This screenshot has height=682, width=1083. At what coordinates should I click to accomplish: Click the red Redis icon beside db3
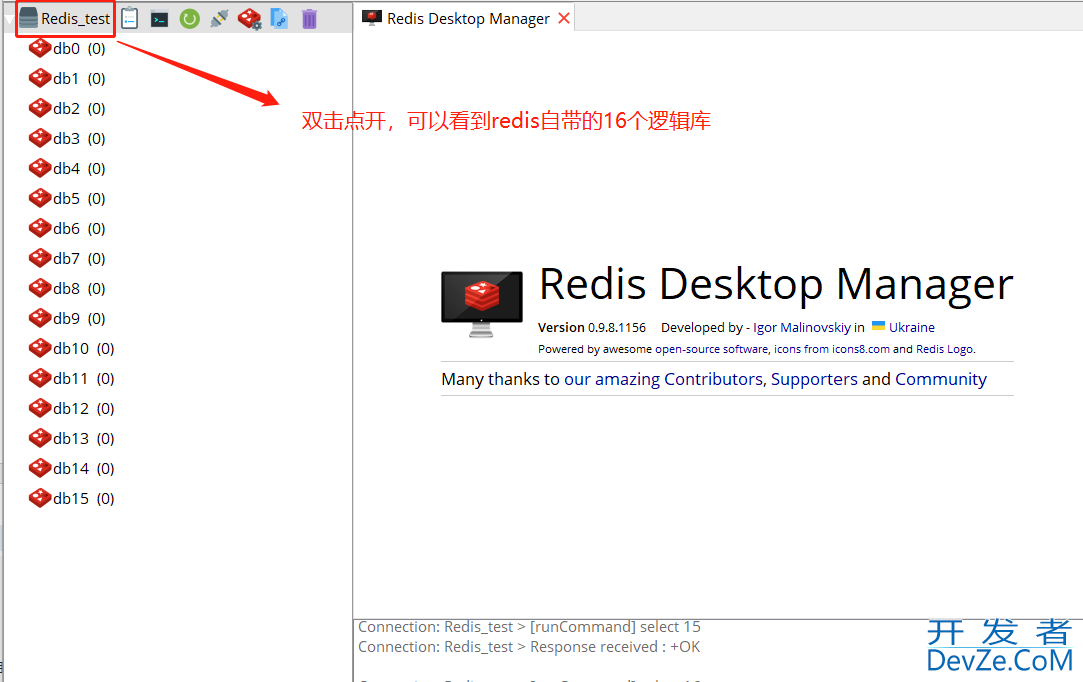pyautogui.click(x=40, y=138)
